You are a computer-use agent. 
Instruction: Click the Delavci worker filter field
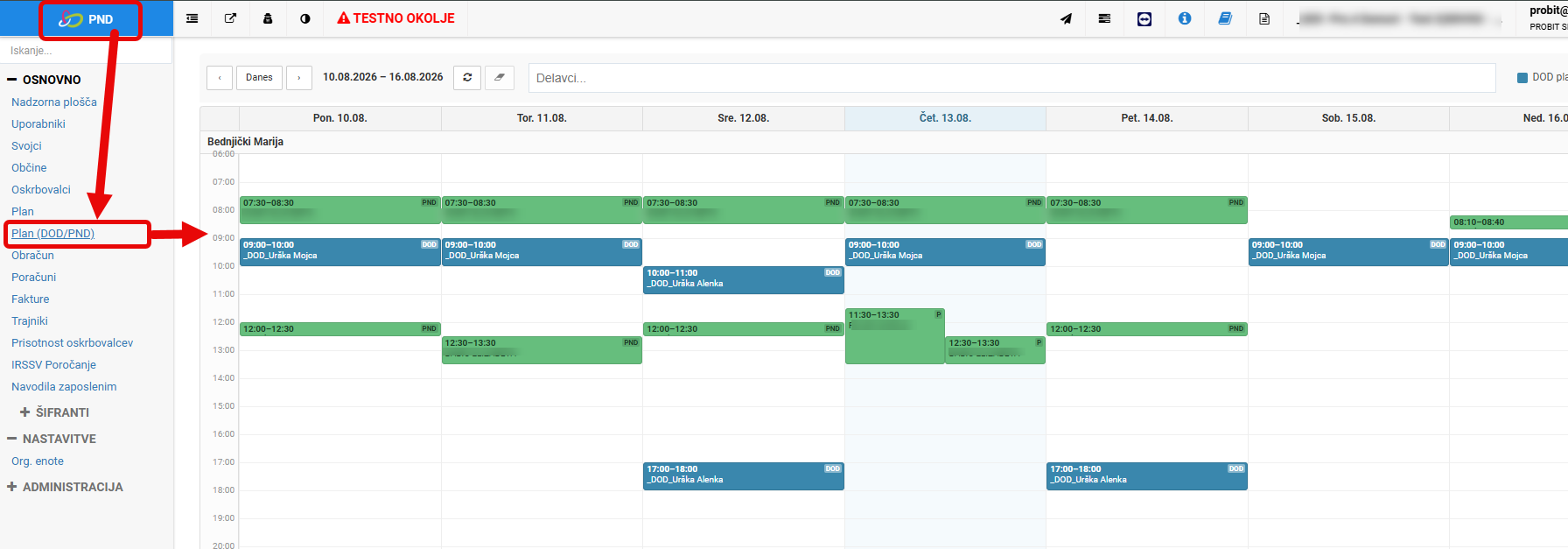[1011, 78]
